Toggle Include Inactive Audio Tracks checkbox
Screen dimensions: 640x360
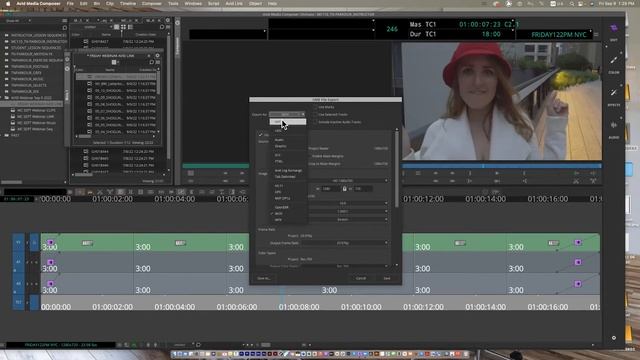[315, 122]
